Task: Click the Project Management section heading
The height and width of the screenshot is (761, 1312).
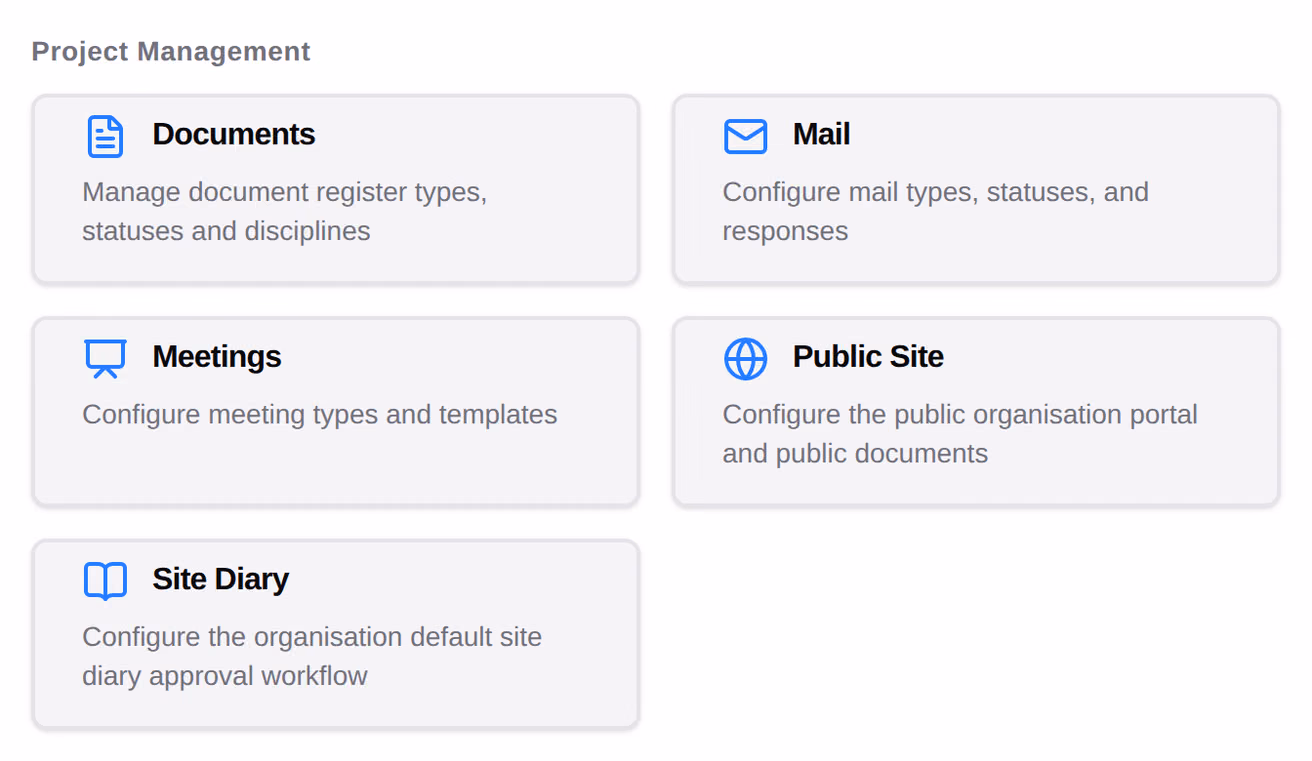Action: (171, 51)
